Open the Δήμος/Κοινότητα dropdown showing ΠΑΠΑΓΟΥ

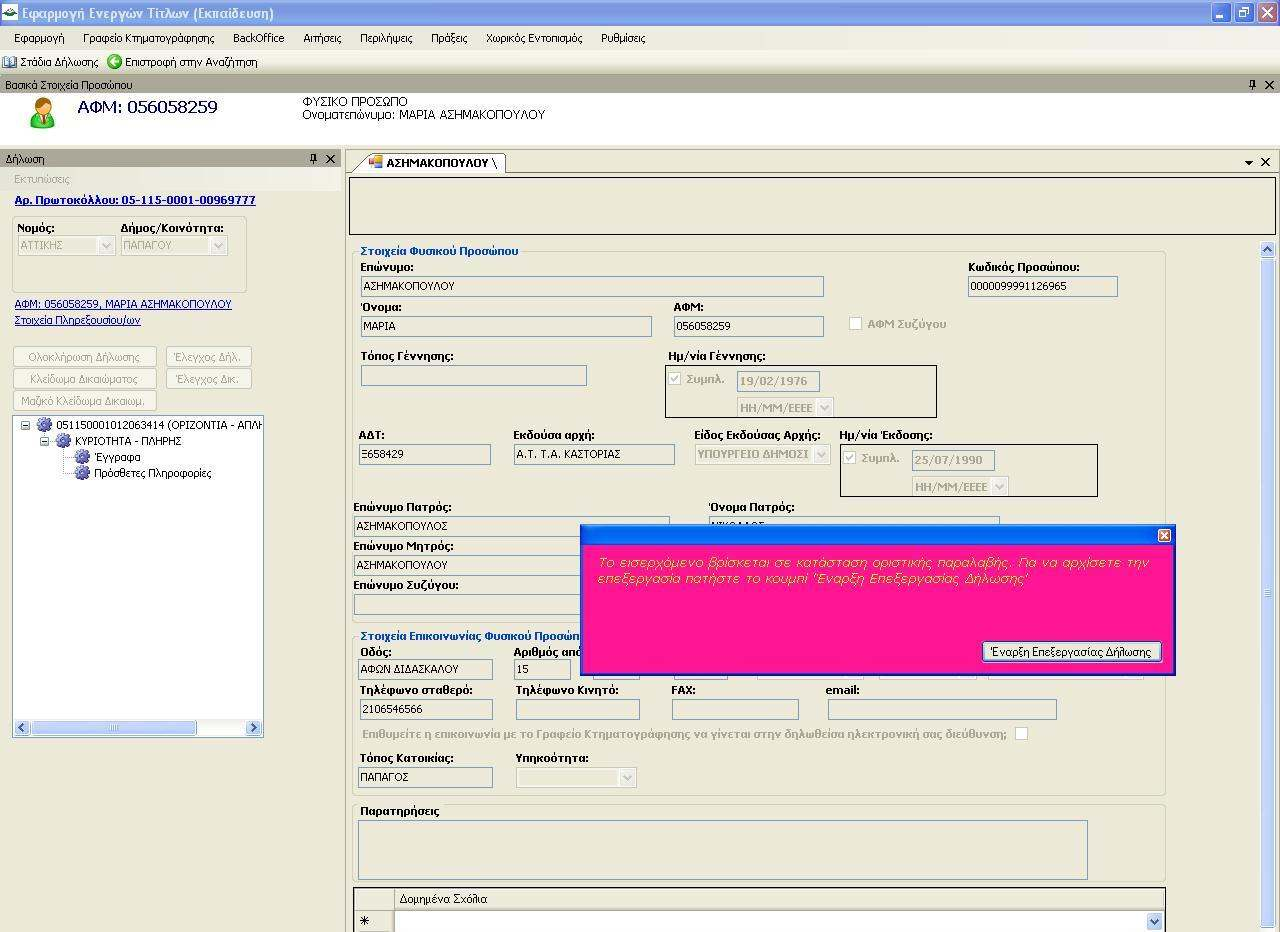(218, 245)
